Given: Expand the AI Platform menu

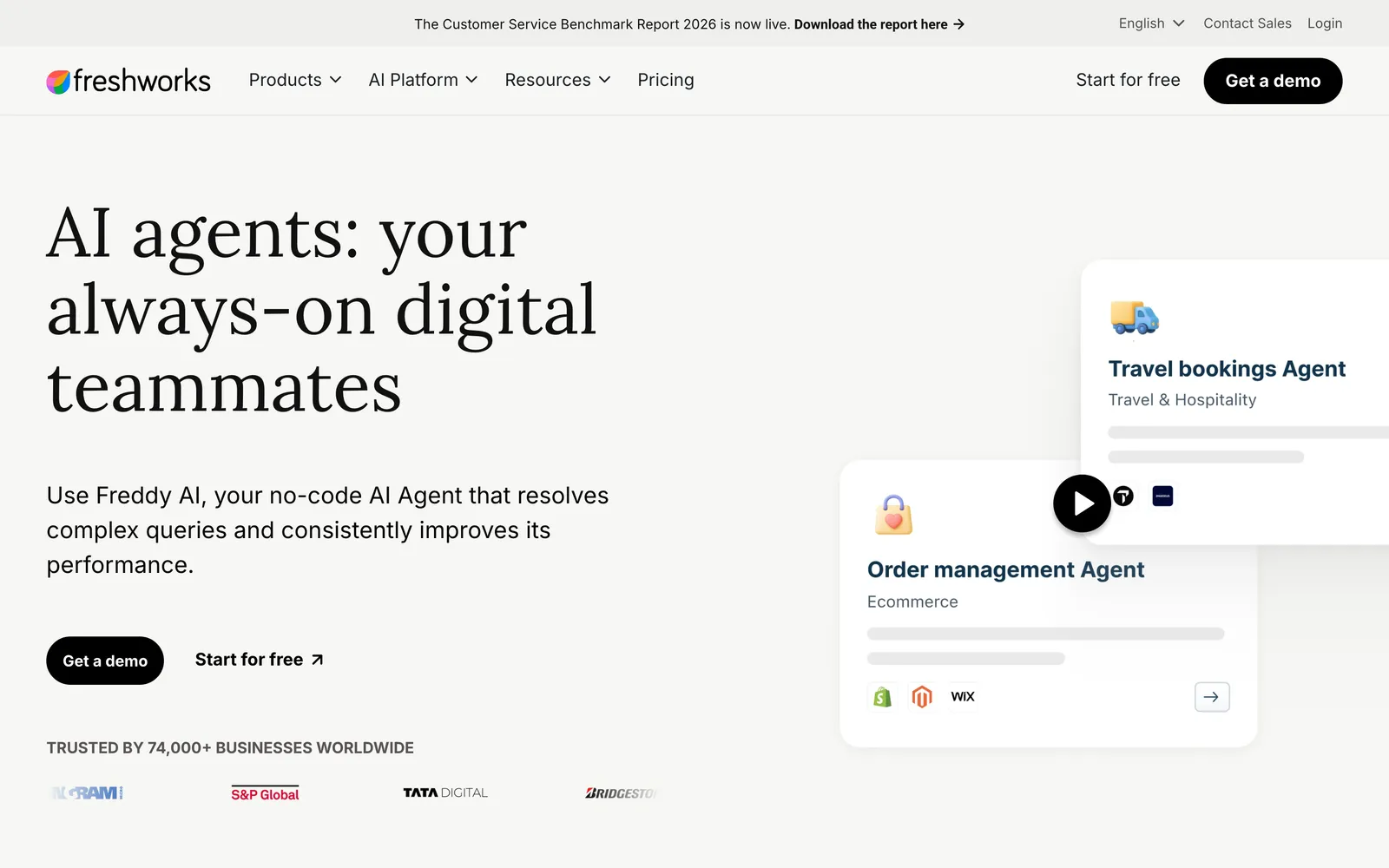Looking at the screenshot, I should click(x=423, y=80).
